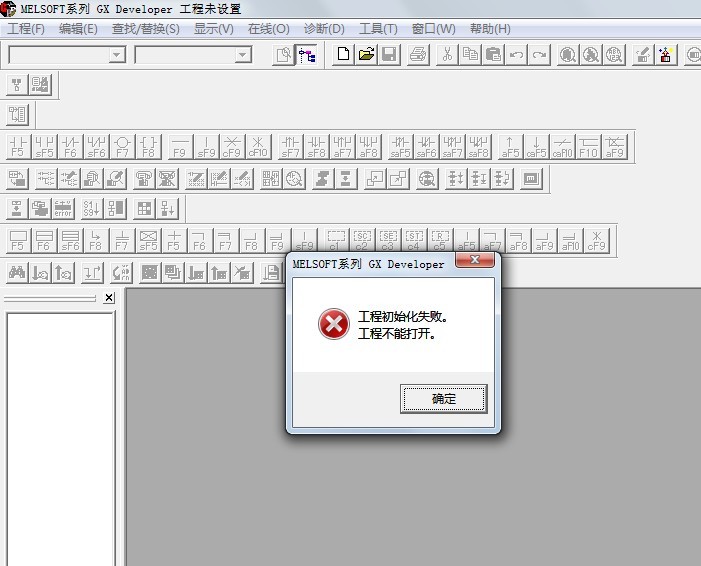Click the binoculars find icon
Image resolution: width=701 pixels, height=566 pixels.
(17, 272)
